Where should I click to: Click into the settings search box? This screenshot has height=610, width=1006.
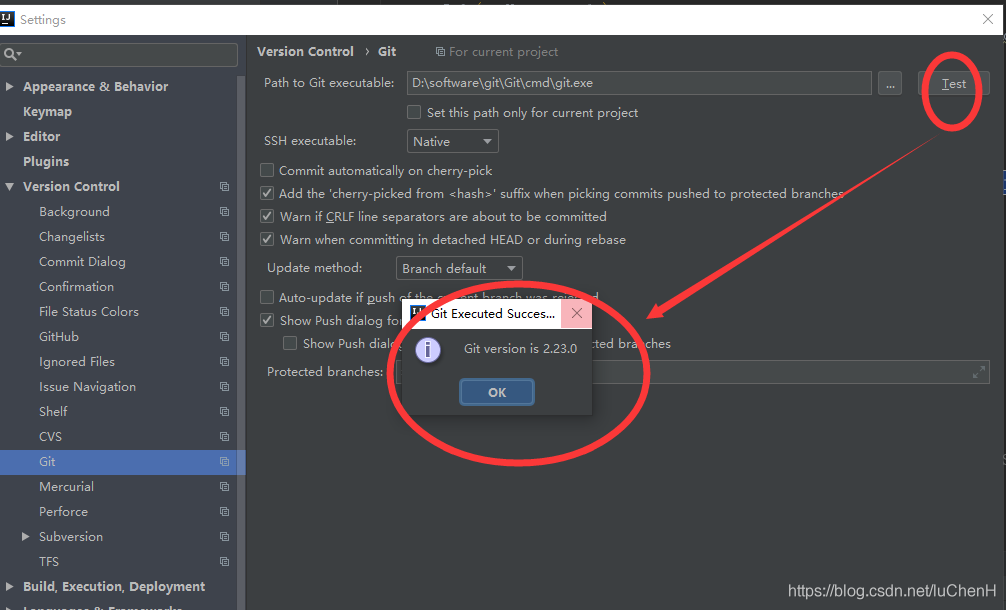[119, 55]
